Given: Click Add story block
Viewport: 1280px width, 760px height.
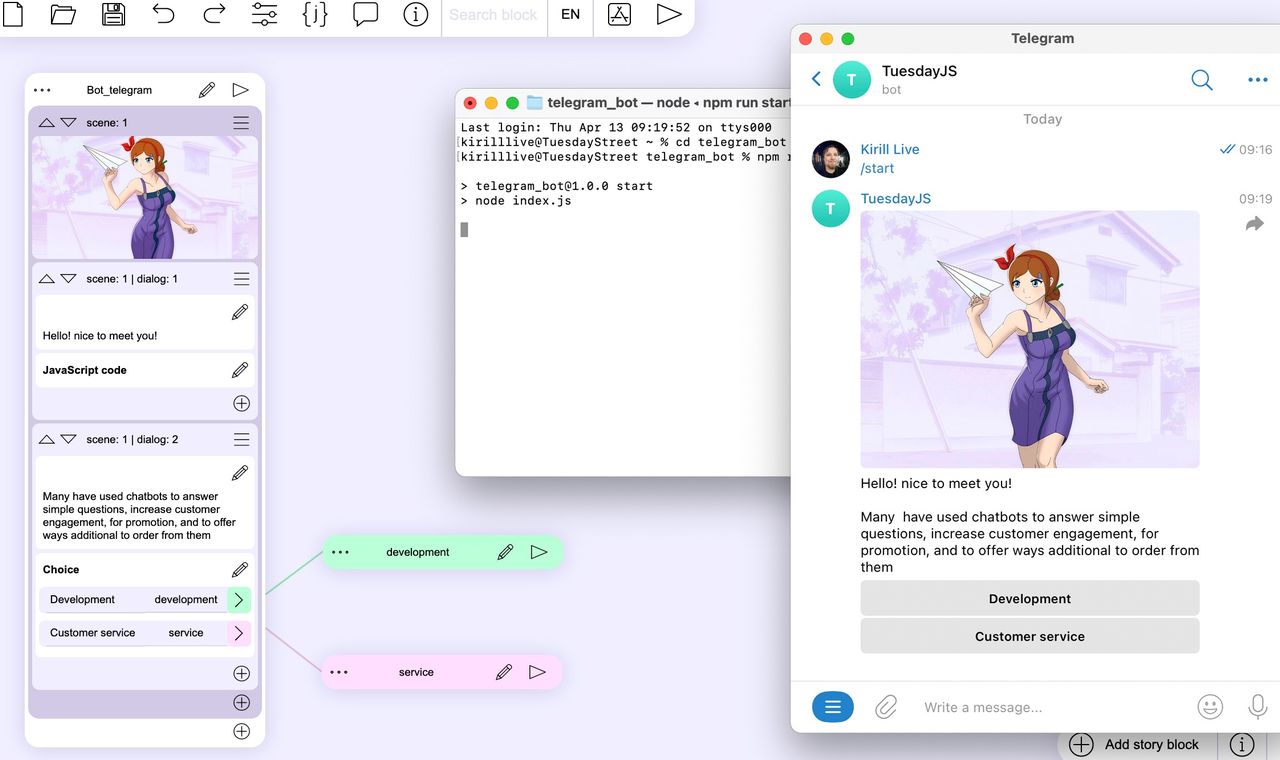Looking at the screenshot, I should (x=1138, y=745).
